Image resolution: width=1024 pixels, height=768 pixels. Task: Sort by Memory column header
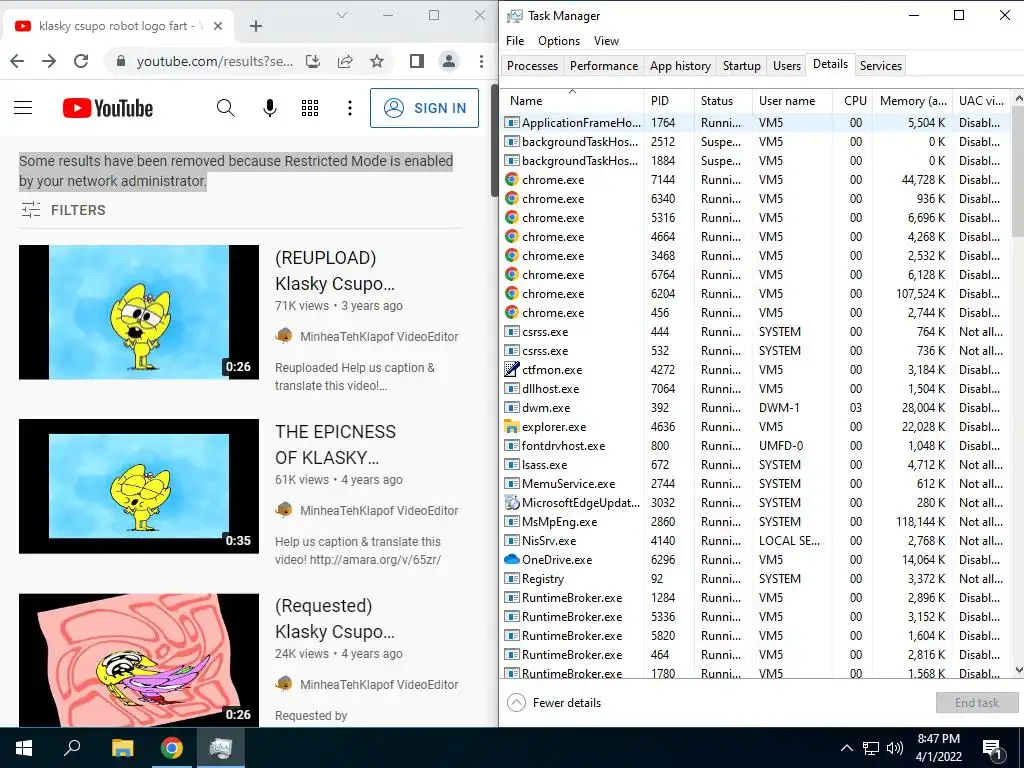pos(912,101)
